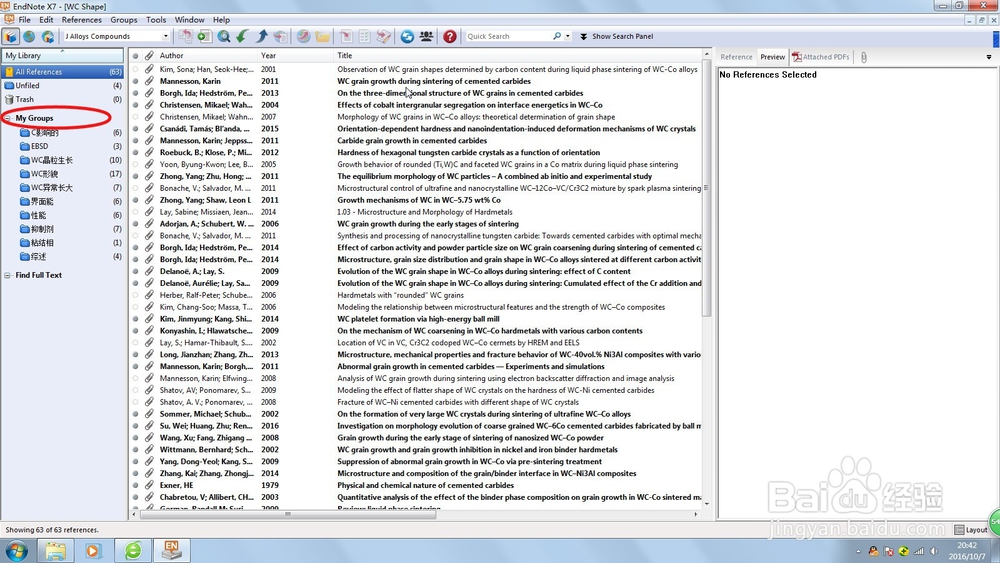Select Integrated Library & Online Search Mode icon
1000x563 pixels.
(x=48, y=36)
